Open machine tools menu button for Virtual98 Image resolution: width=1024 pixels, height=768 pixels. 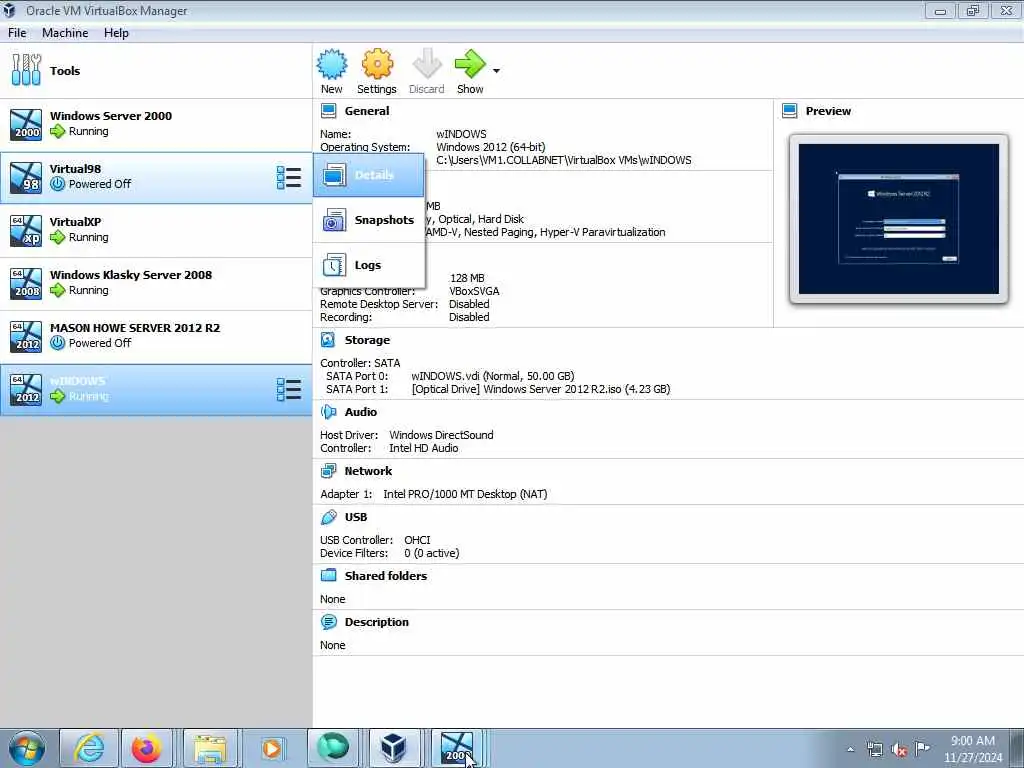(x=289, y=178)
